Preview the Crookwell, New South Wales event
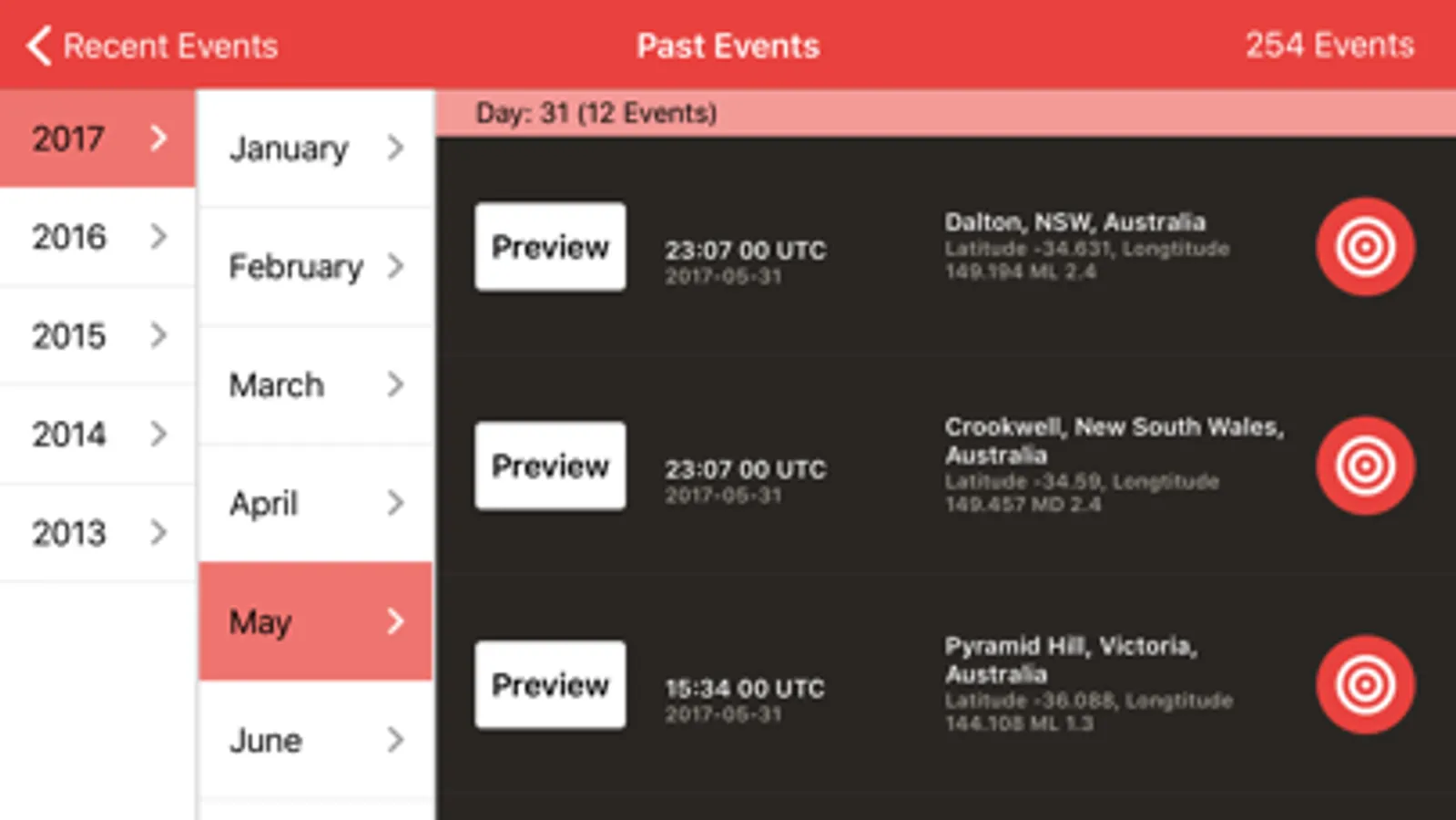Image resolution: width=1456 pixels, height=820 pixels. [550, 466]
